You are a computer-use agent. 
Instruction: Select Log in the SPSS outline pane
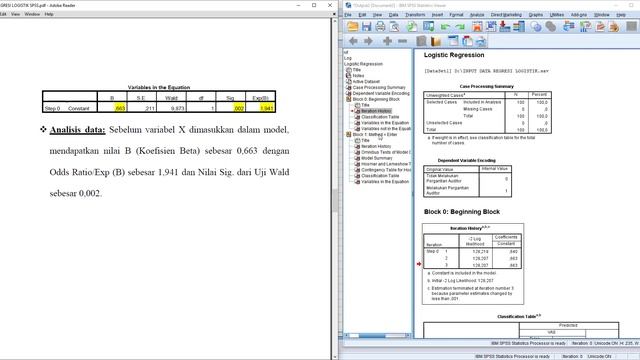[x=348, y=58]
